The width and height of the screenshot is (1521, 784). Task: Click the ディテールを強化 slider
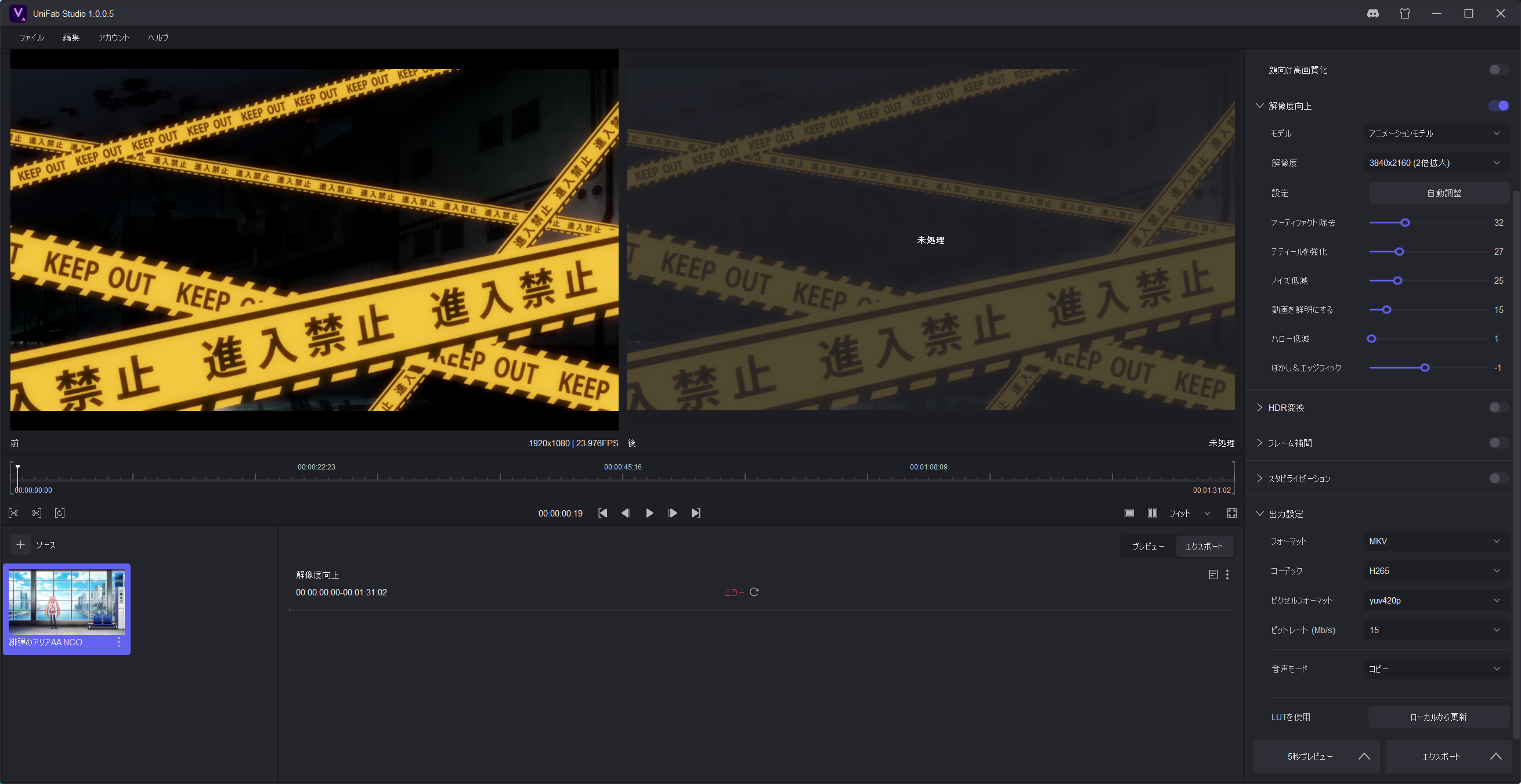pyautogui.click(x=1428, y=251)
